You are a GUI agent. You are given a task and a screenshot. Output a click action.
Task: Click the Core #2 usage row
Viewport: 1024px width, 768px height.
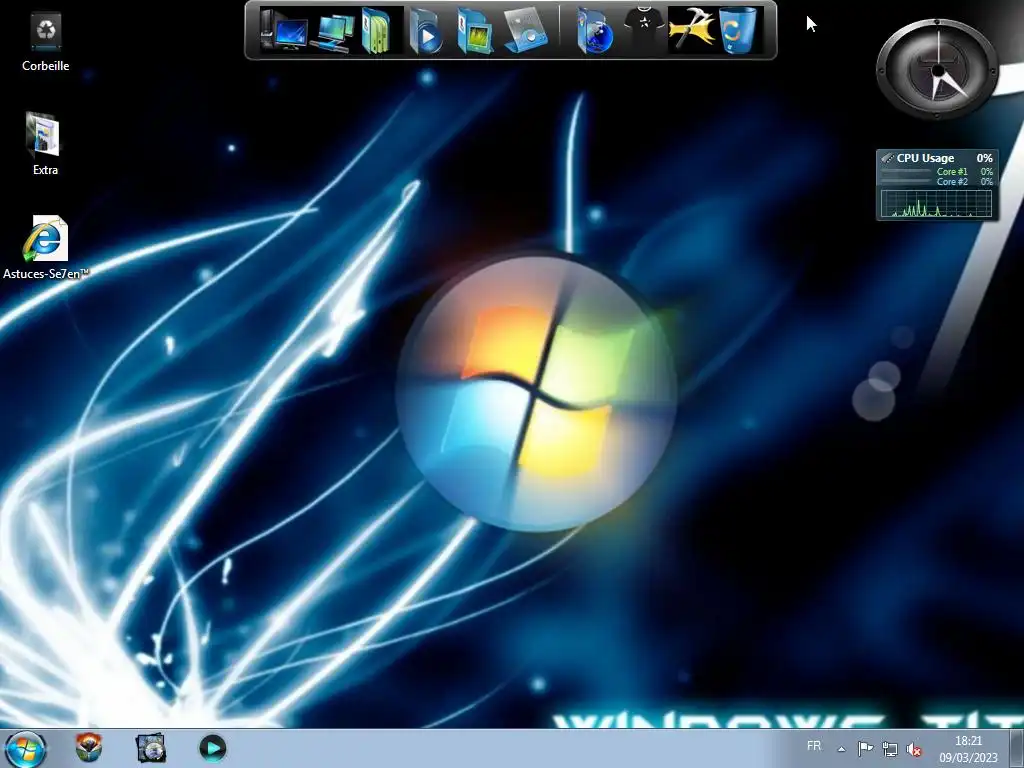pyautogui.click(x=936, y=182)
